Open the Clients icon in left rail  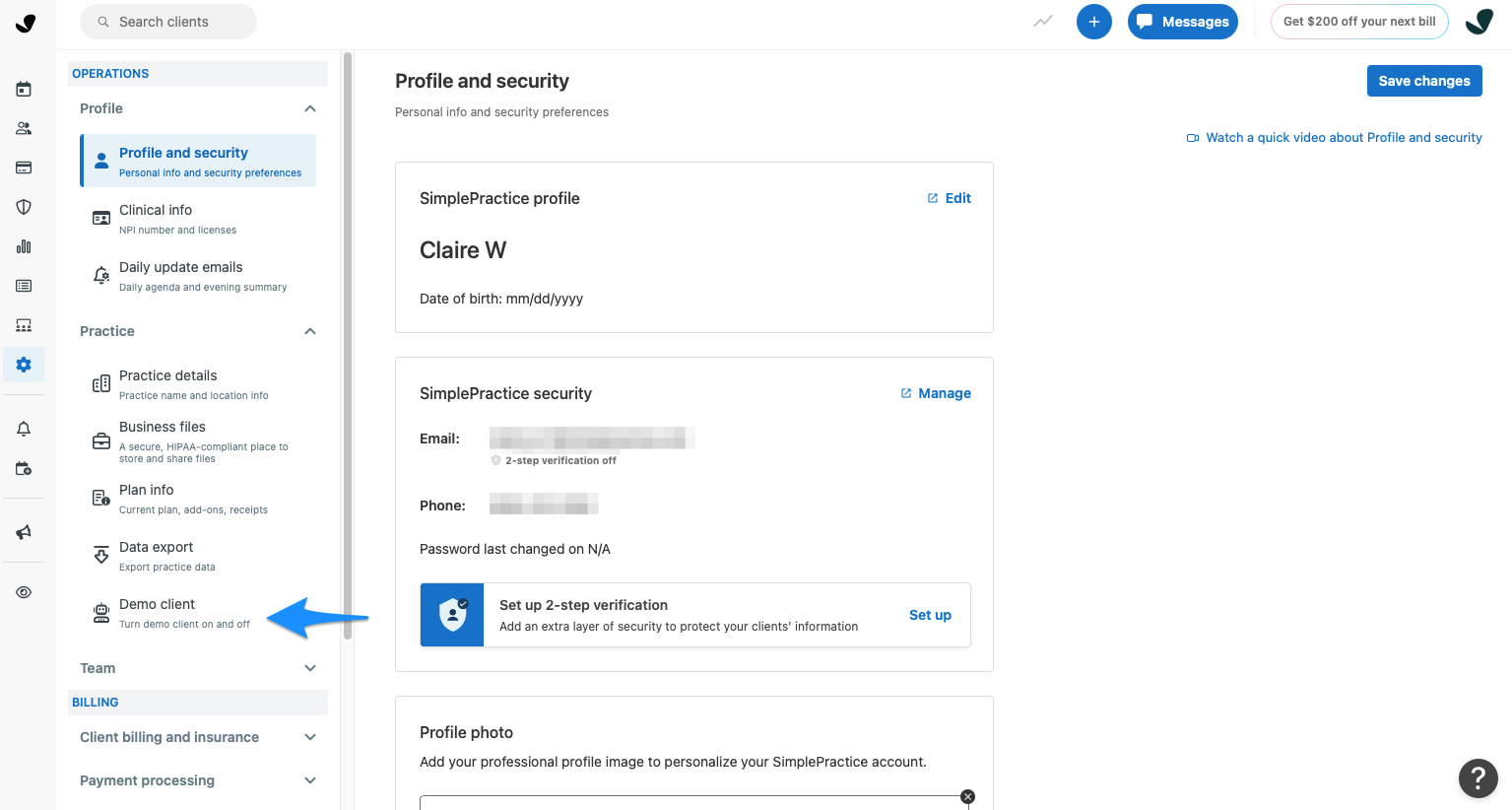[x=24, y=128]
